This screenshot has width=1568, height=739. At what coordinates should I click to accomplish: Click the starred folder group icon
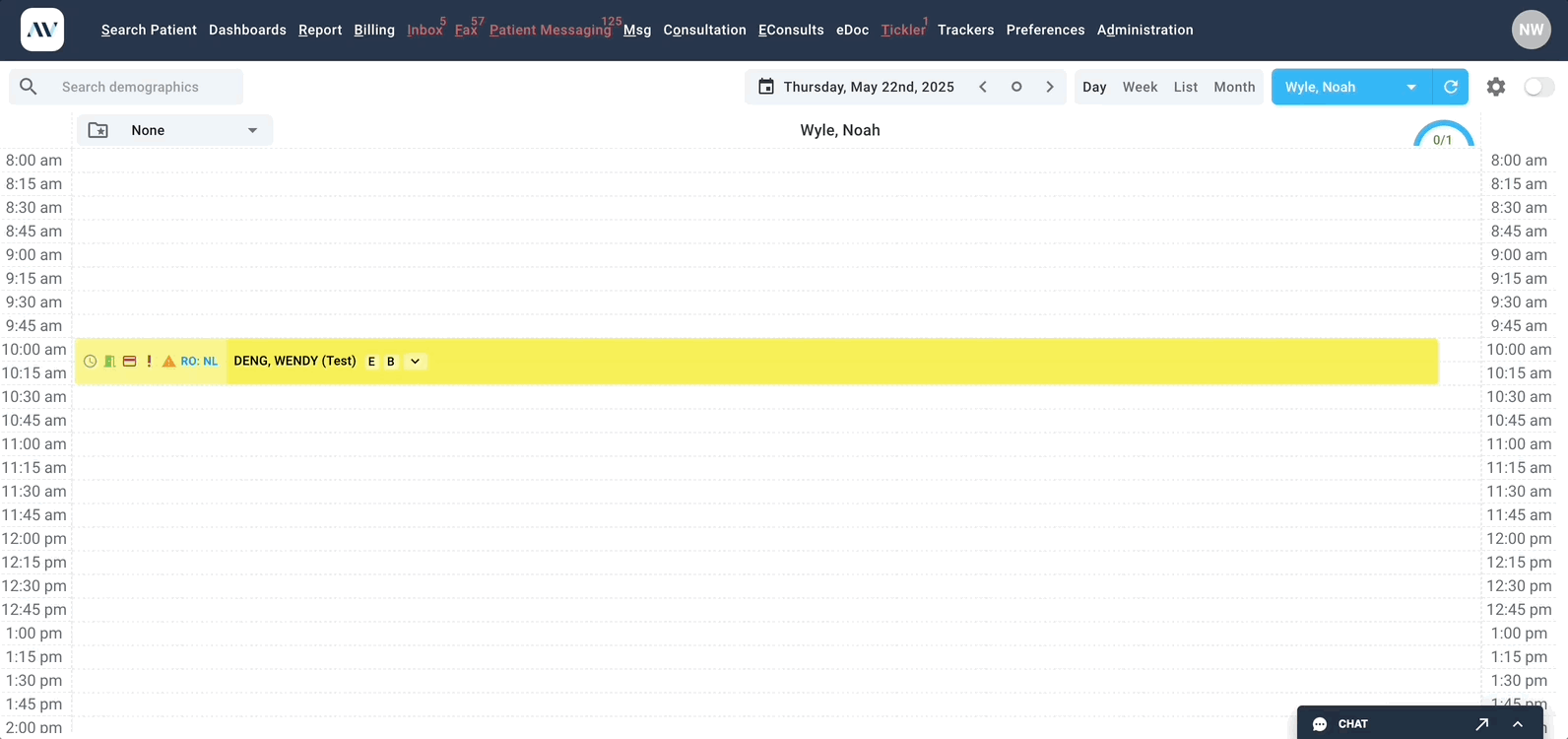click(x=98, y=130)
